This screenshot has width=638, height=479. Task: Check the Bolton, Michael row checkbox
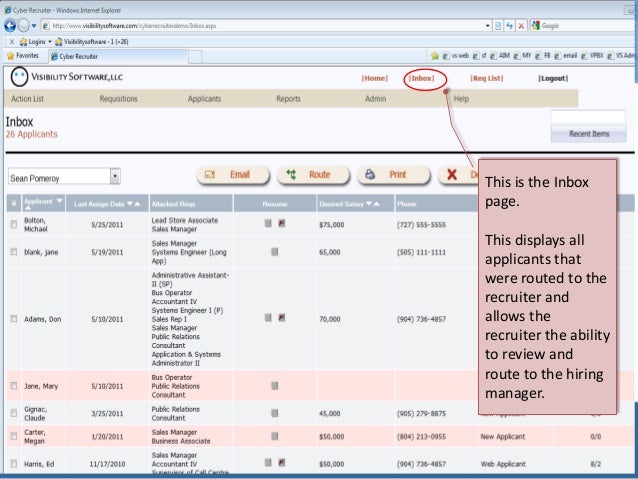tap(14, 224)
